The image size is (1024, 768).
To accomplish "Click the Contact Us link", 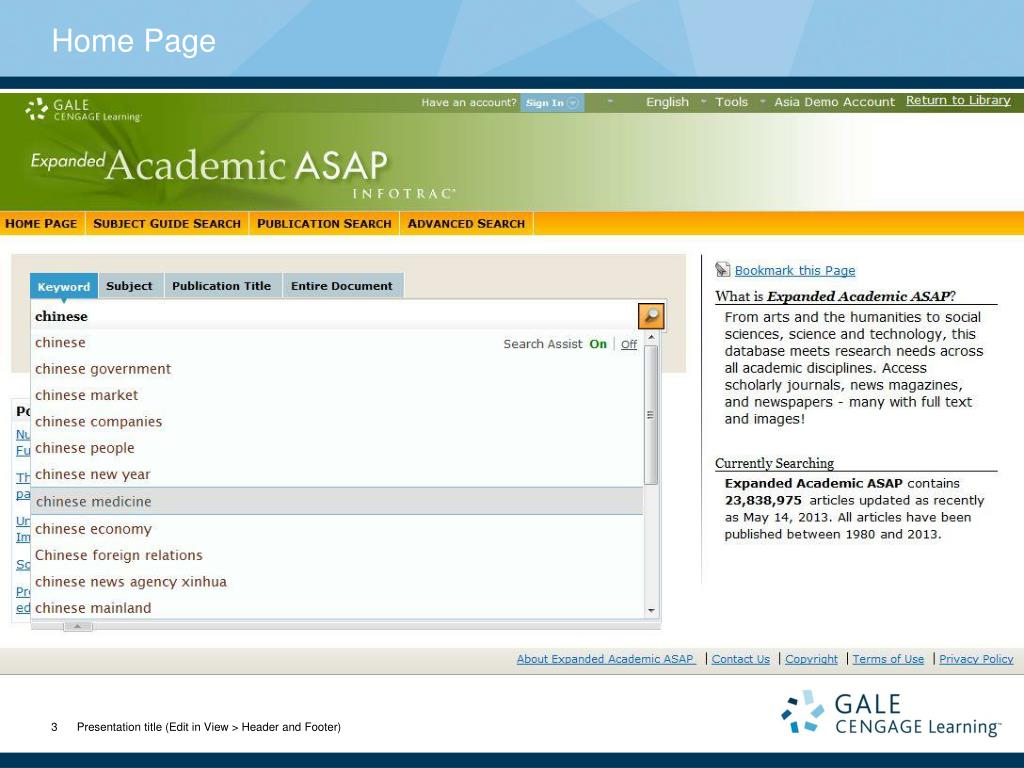I will coord(741,659).
